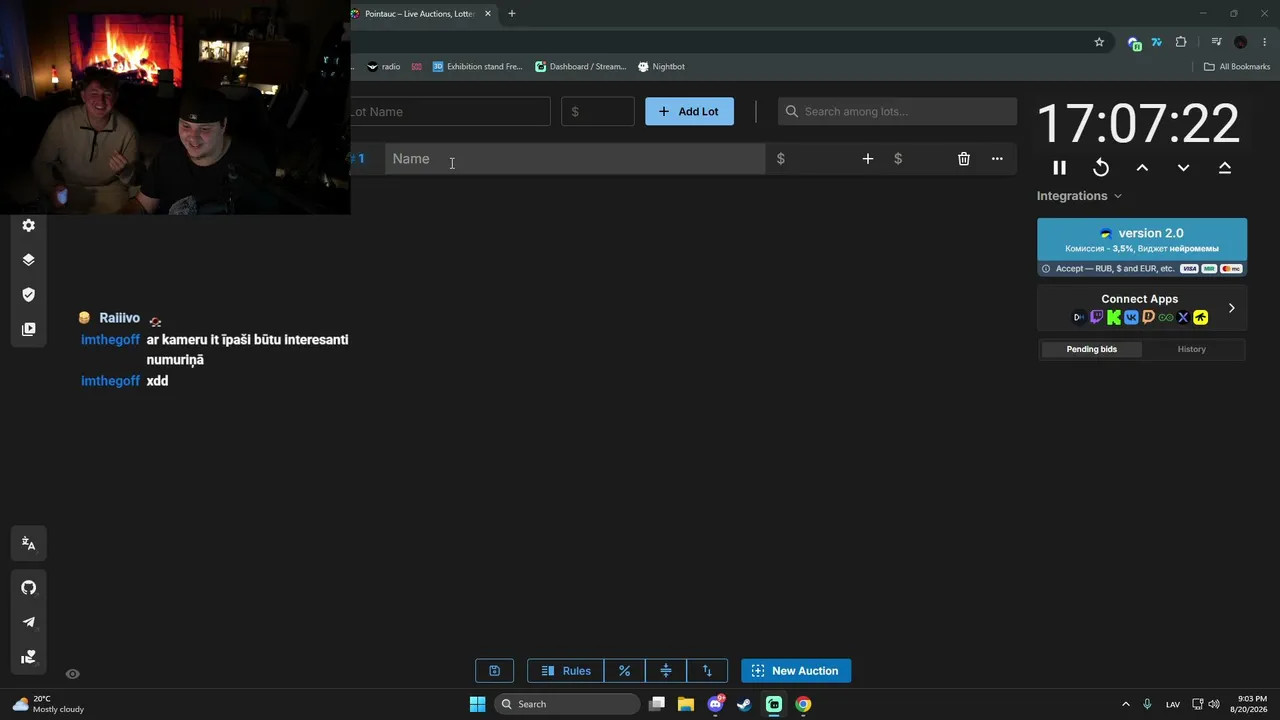This screenshot has height=720, width=1280.
Task: Click the Twitch icon in Connect Apps
Action: click(1096, 317)
